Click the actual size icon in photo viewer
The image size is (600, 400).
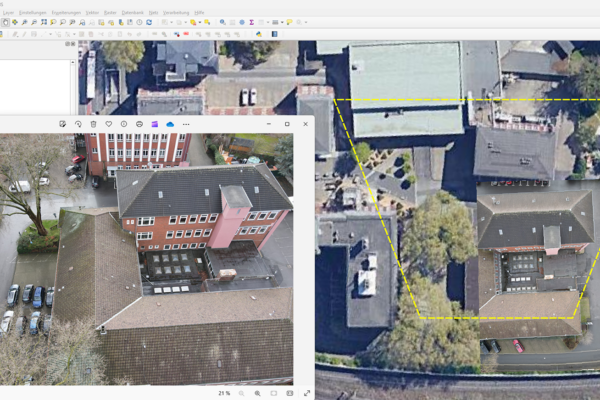click(x=290, y=393)
